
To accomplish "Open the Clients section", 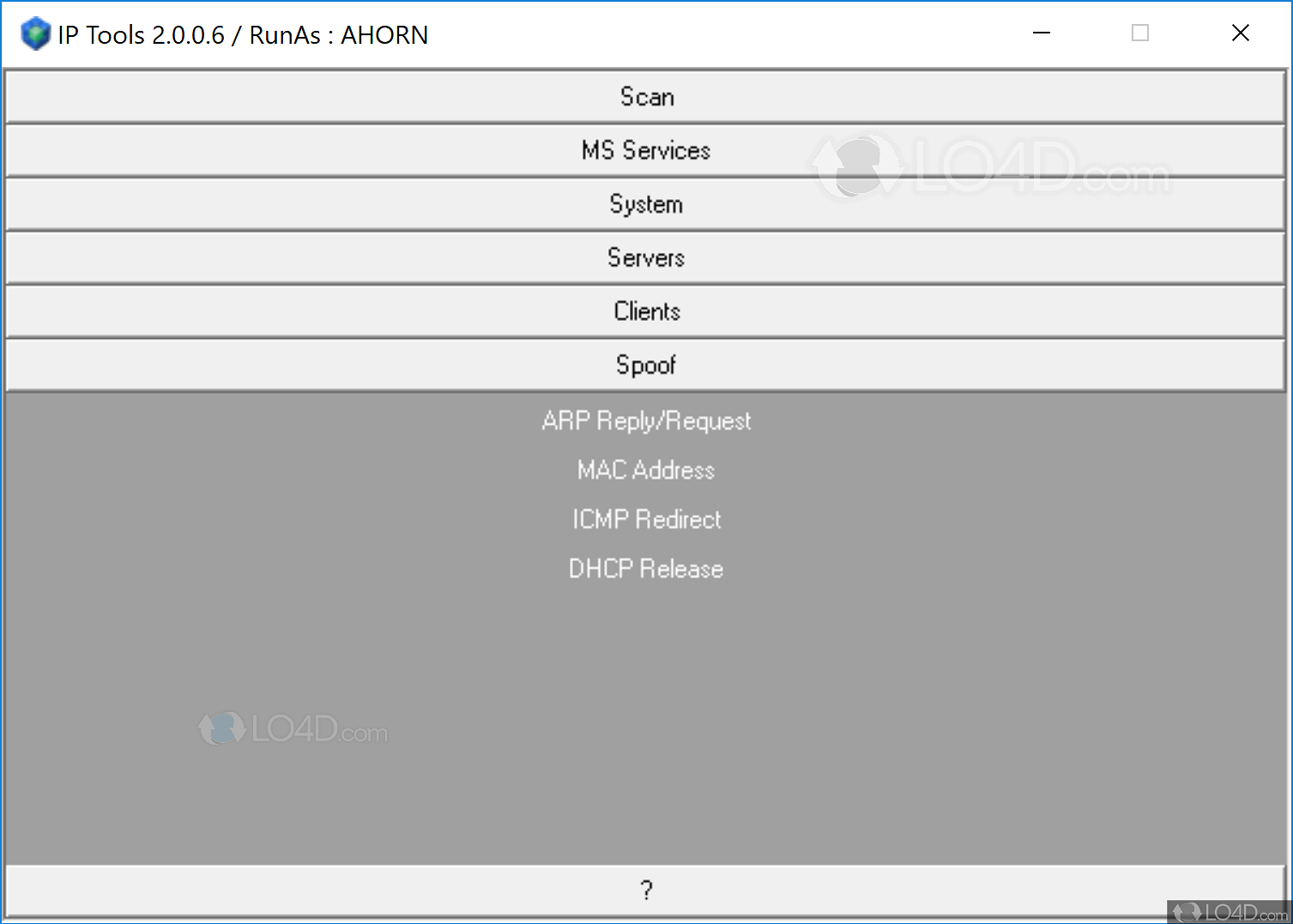I will click(646, 311).
